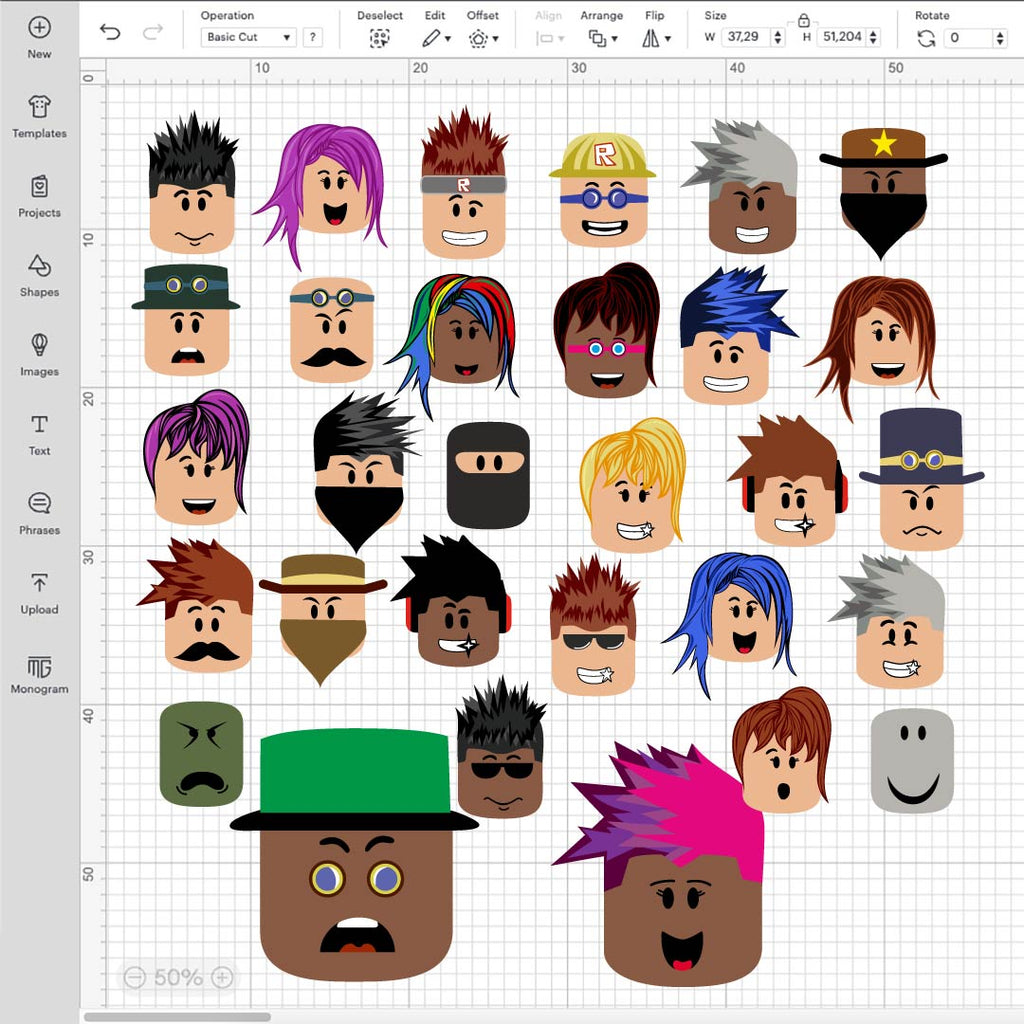This screenshot has height=1024, width=1024.
Task: Click the Deselect button
Action: pos(379,38)
